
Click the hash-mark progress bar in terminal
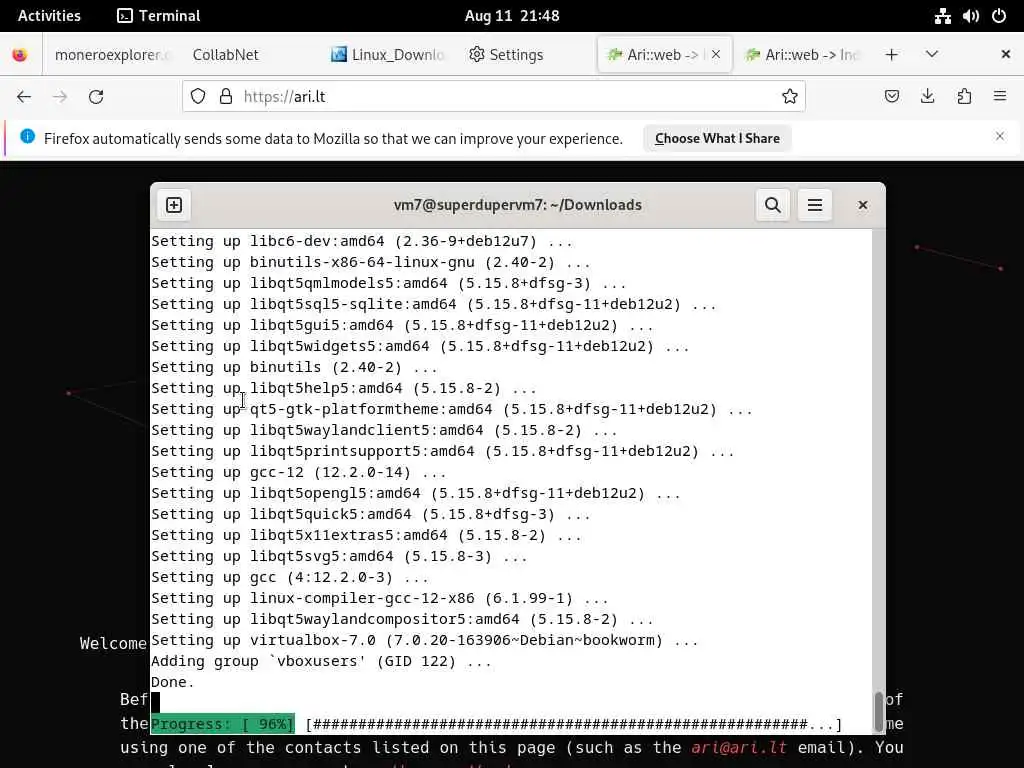tap(573, 724)
